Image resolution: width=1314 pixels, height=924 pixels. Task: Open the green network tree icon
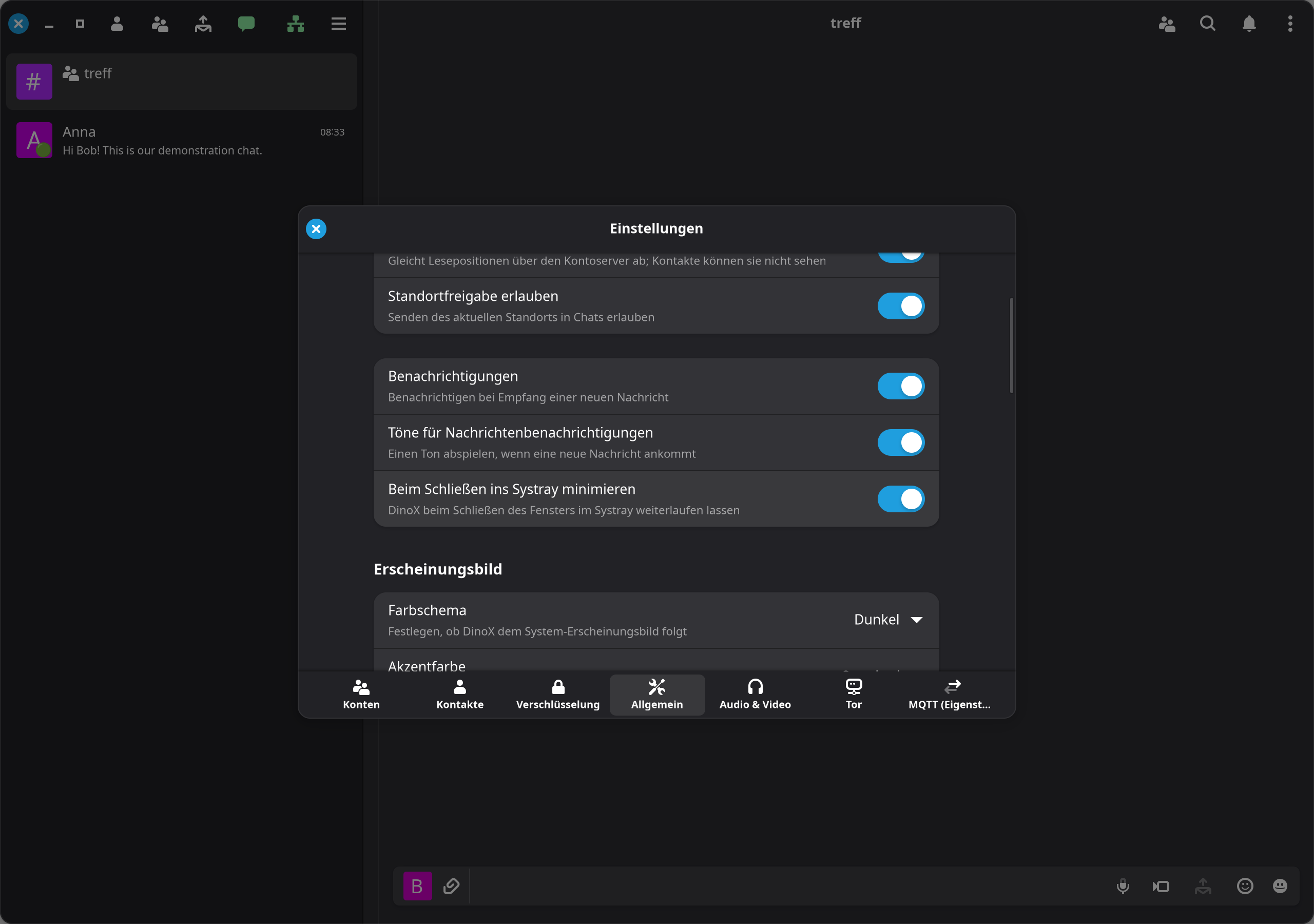pyautogui.click(x=295, y=24)
